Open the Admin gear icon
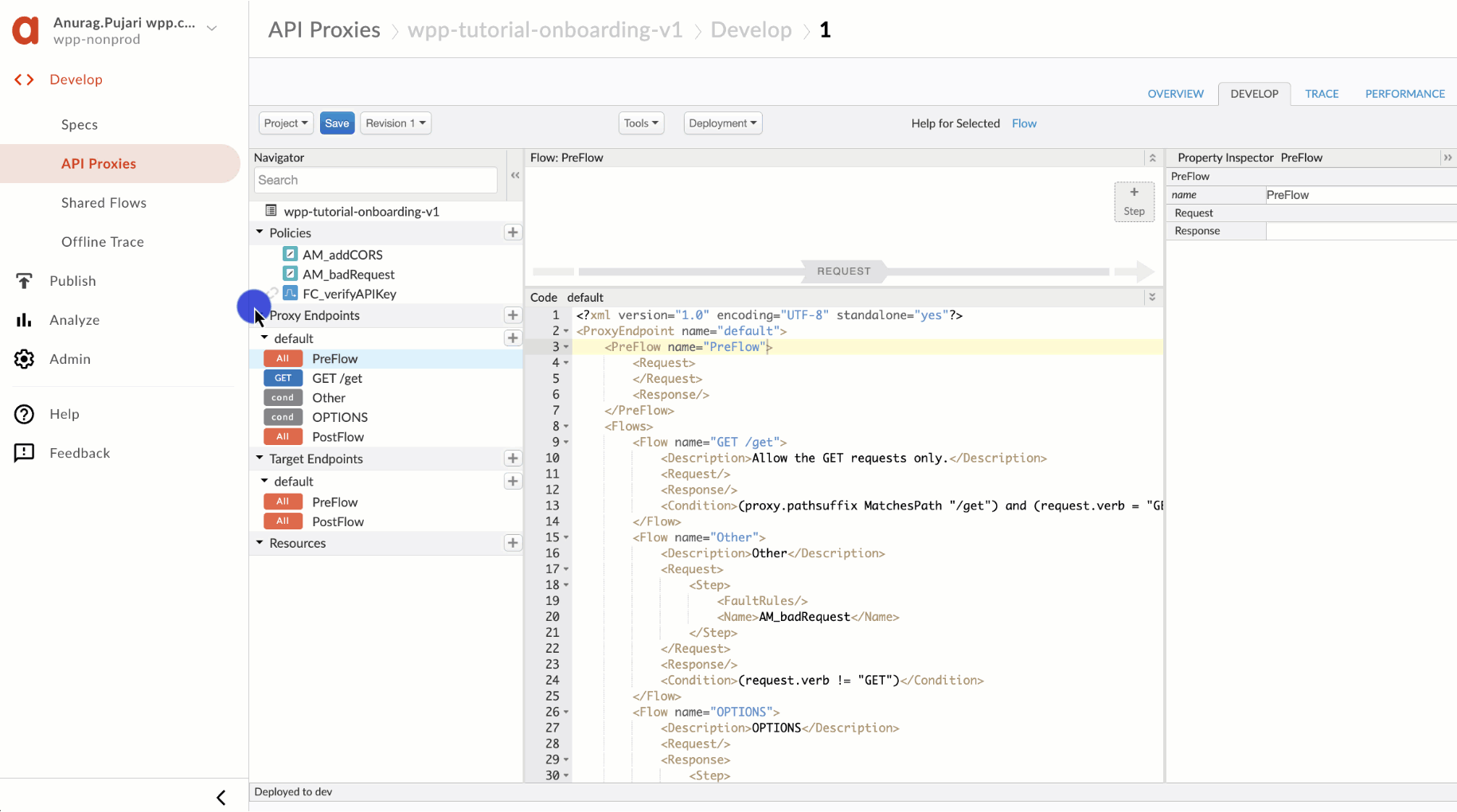Screen dimensions: 1457x812 click(x=24, y=359)
